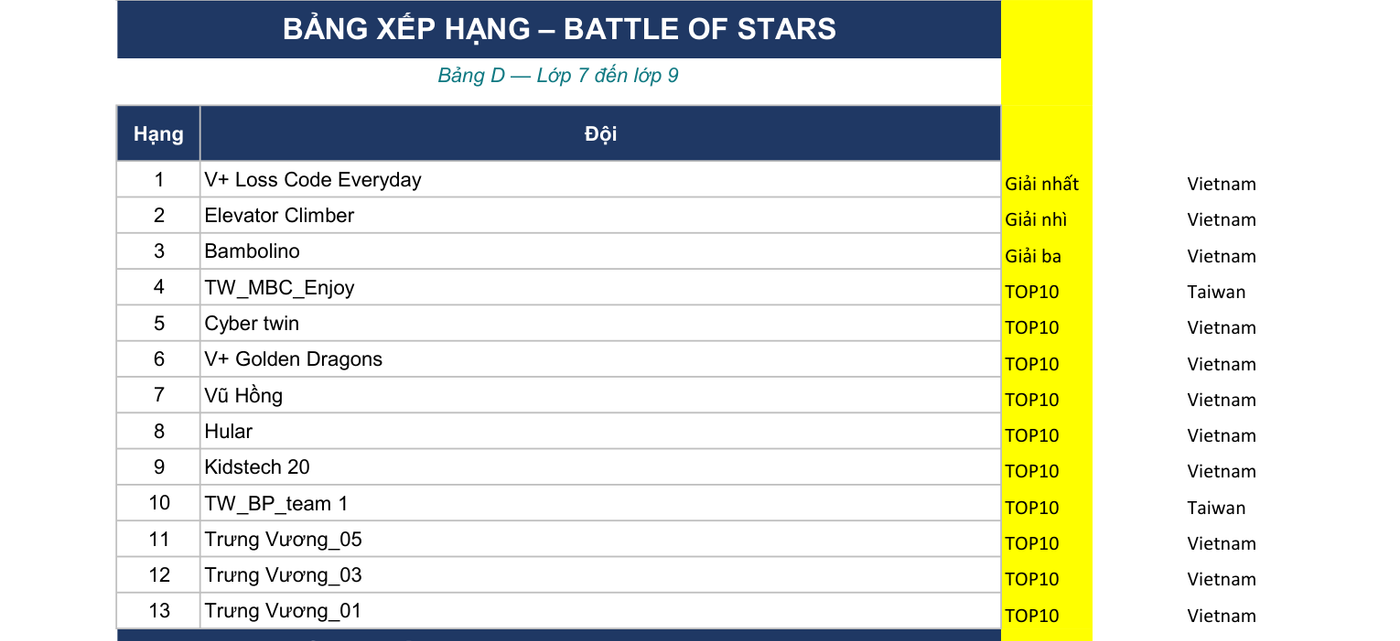Select the yellow "Giải nhì" cell
The width and height of the screenshot is (1400, 641).
point(1046,220)
